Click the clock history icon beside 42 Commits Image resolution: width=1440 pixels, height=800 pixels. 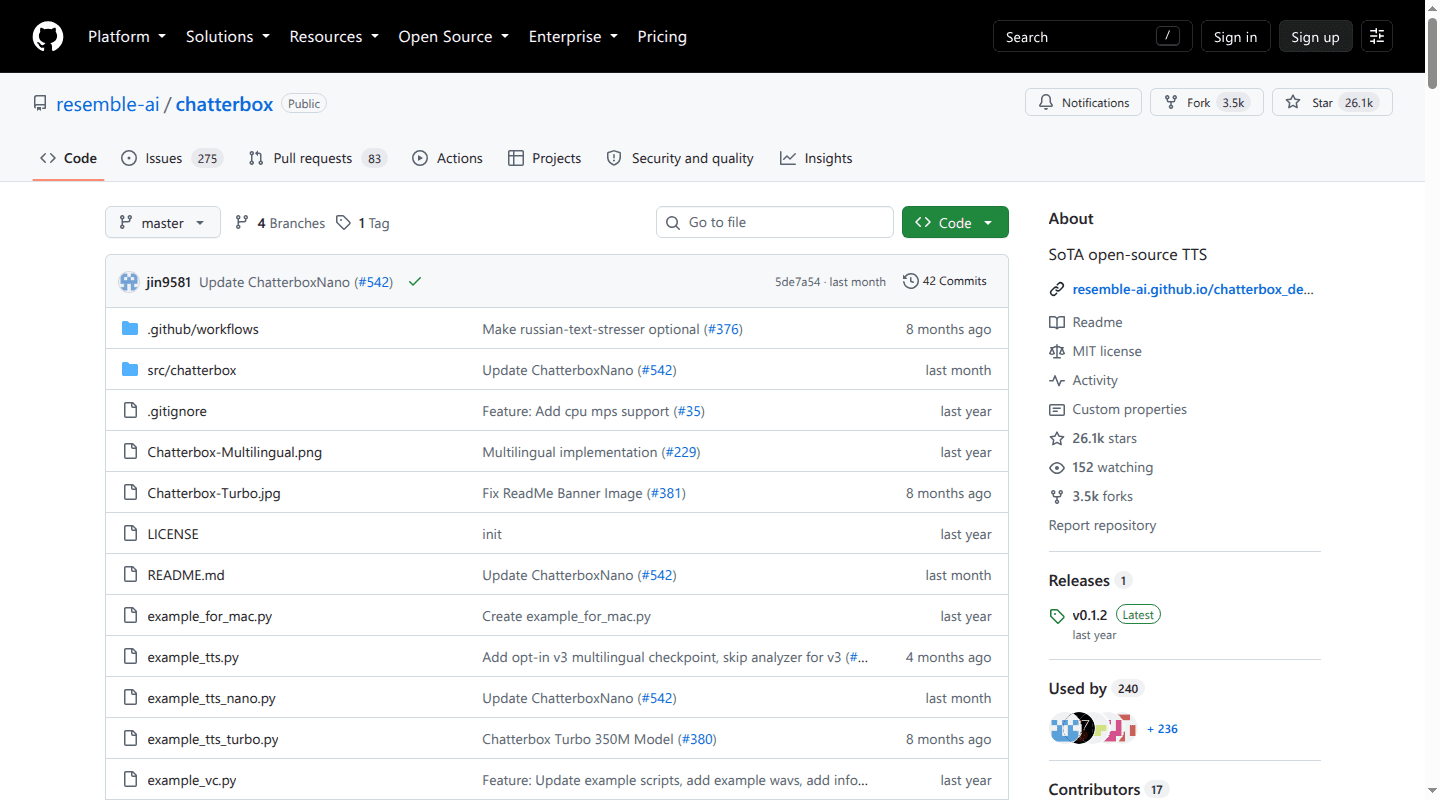point(911,281)
